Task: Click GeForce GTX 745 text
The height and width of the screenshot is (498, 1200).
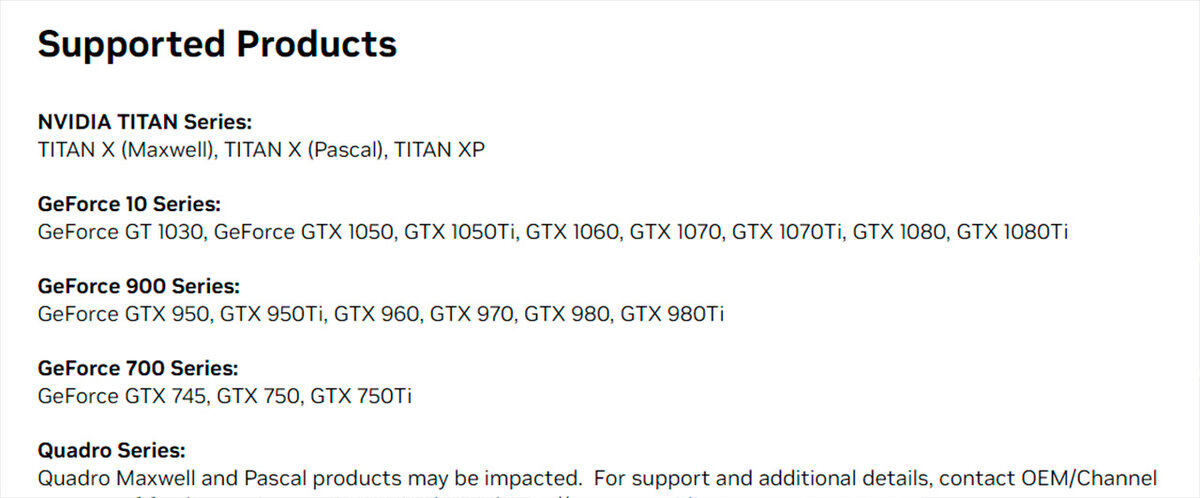Action: [x=122, y=396]
